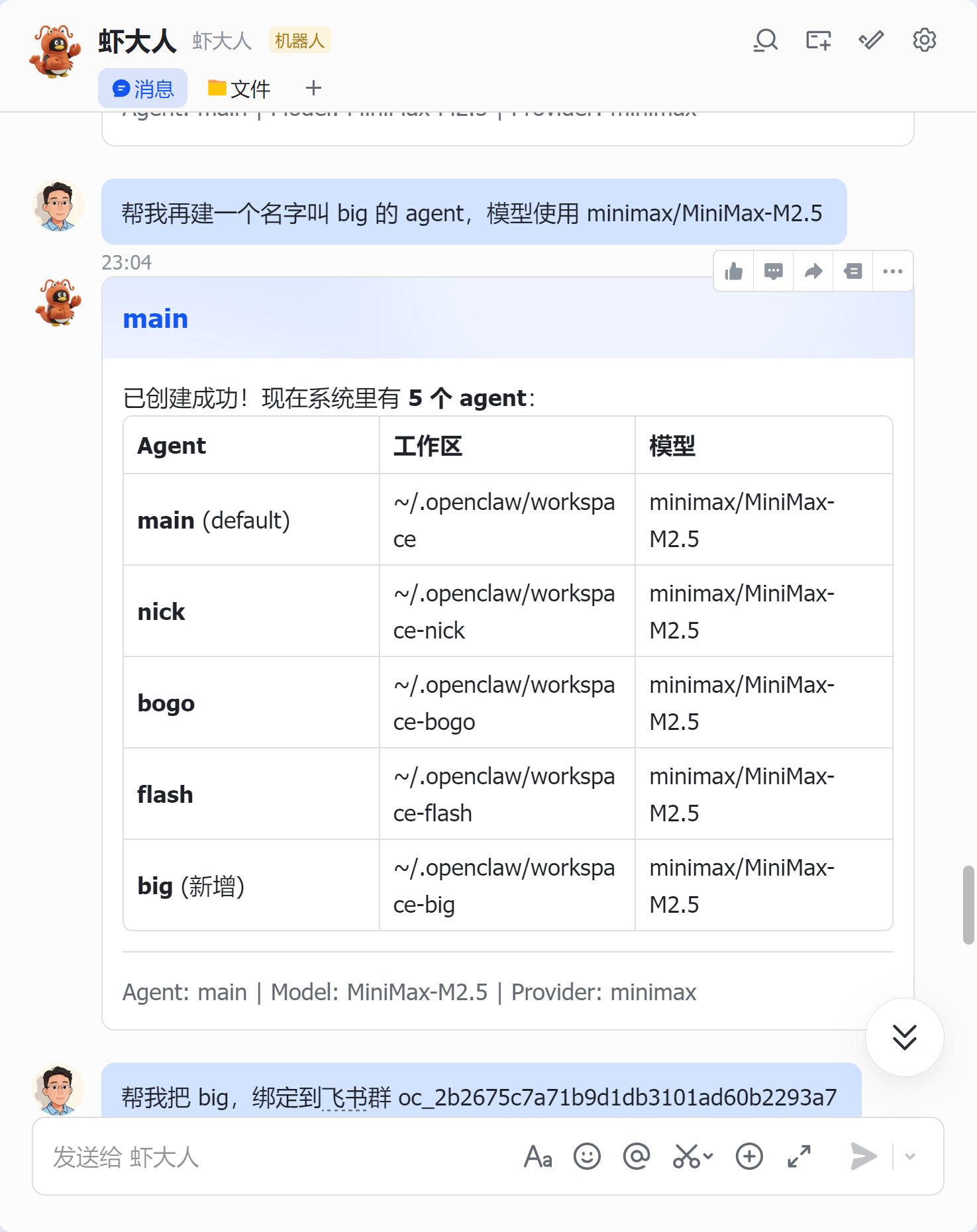This screenshot has height=1232, width=977.
Task: Expand the message input editor
Action: pyautogui.click(x=799, y=1156)
